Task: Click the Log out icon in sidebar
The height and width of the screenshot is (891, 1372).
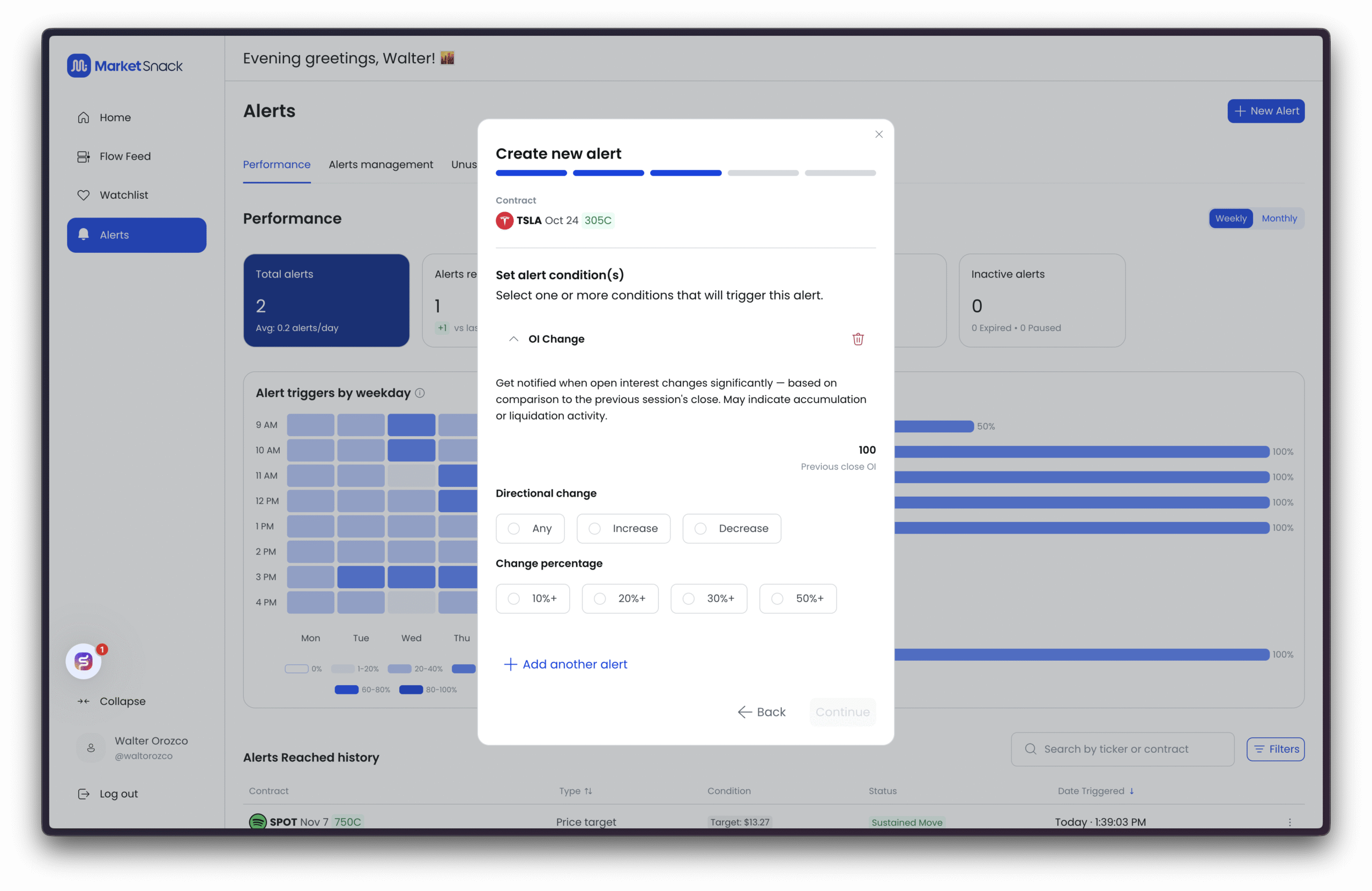Action: click(x=84, y=793)
